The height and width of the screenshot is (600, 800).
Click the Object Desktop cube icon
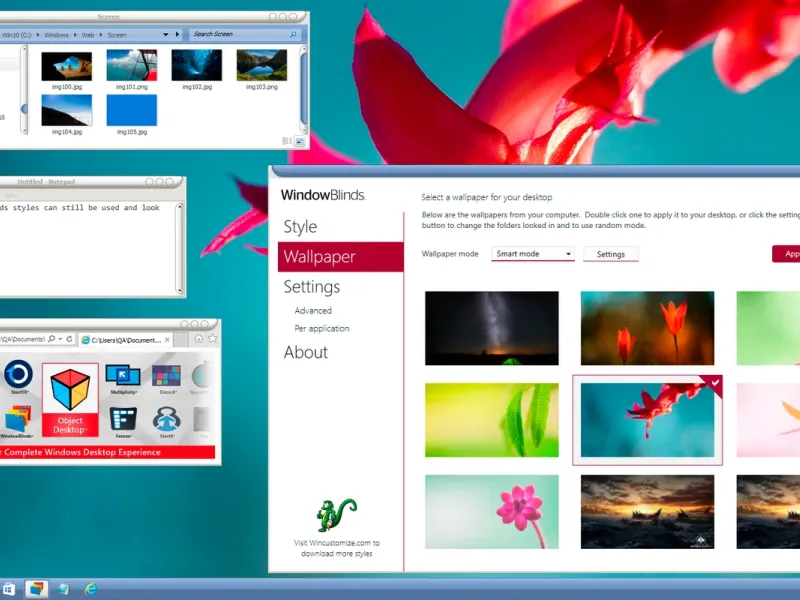70,390
